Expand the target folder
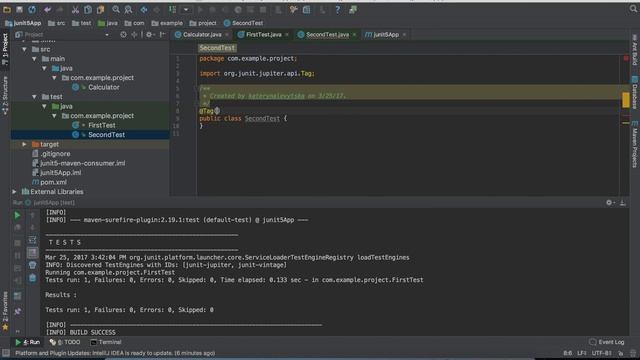 pos(24,144)
